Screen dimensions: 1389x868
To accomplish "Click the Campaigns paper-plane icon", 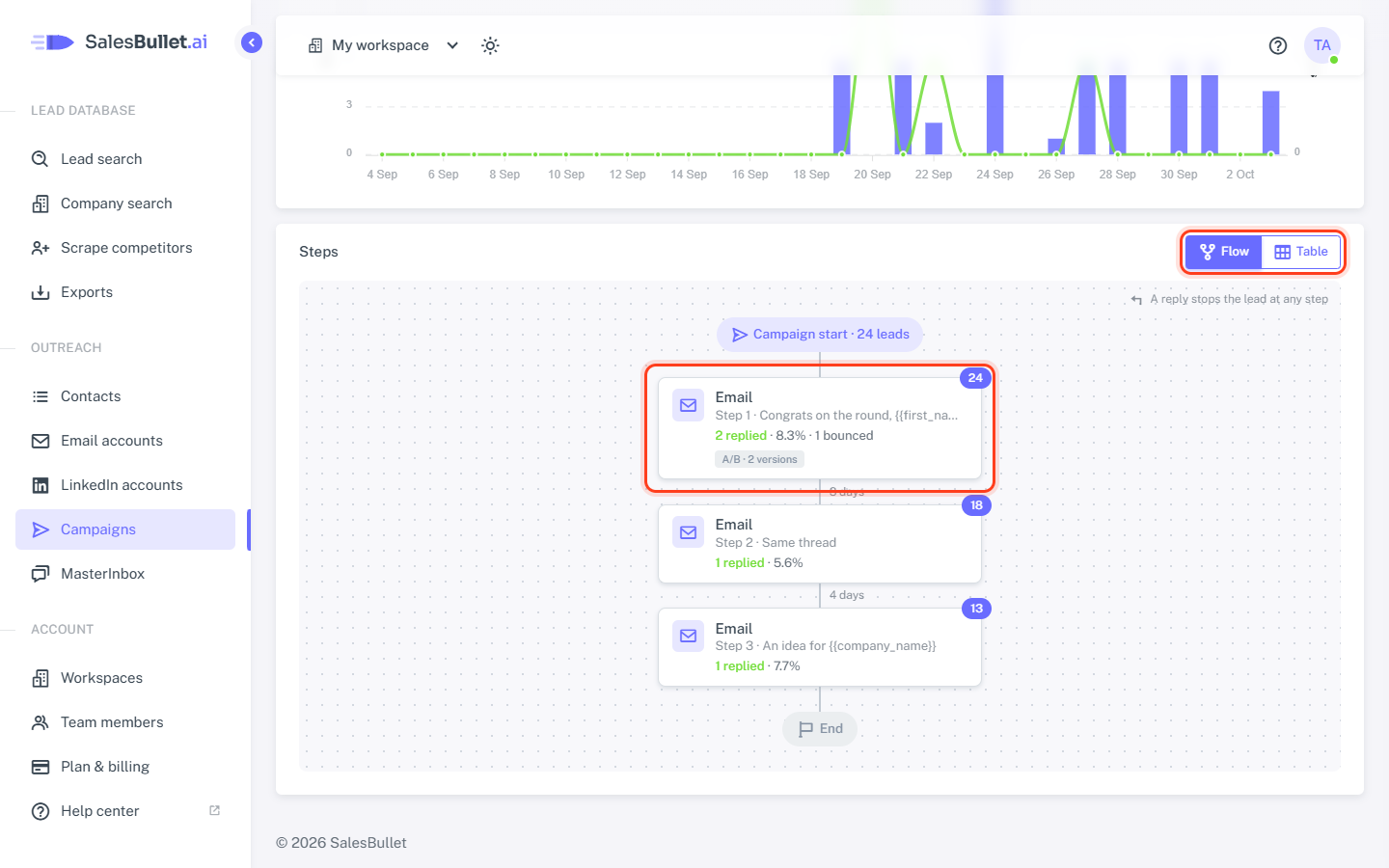I will click(x=41, y=529).
